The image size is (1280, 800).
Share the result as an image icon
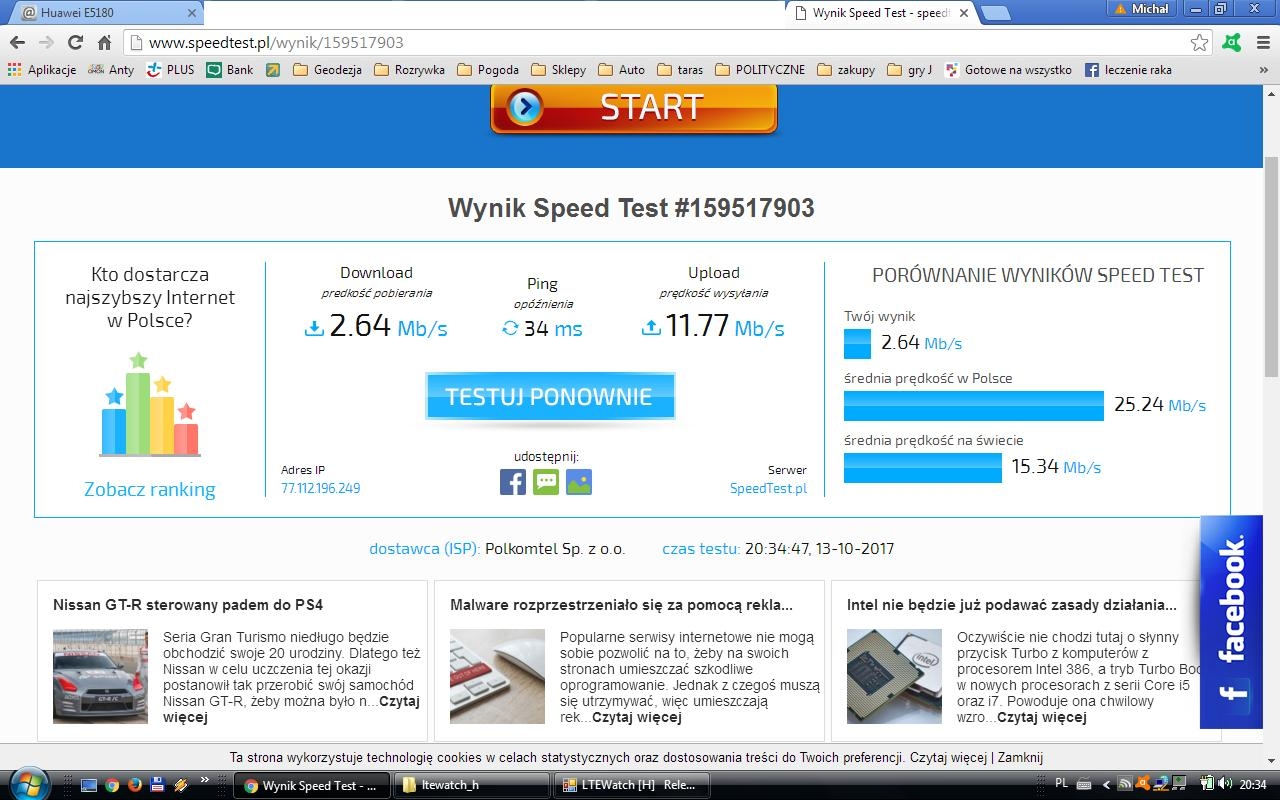tap(579, 482)
